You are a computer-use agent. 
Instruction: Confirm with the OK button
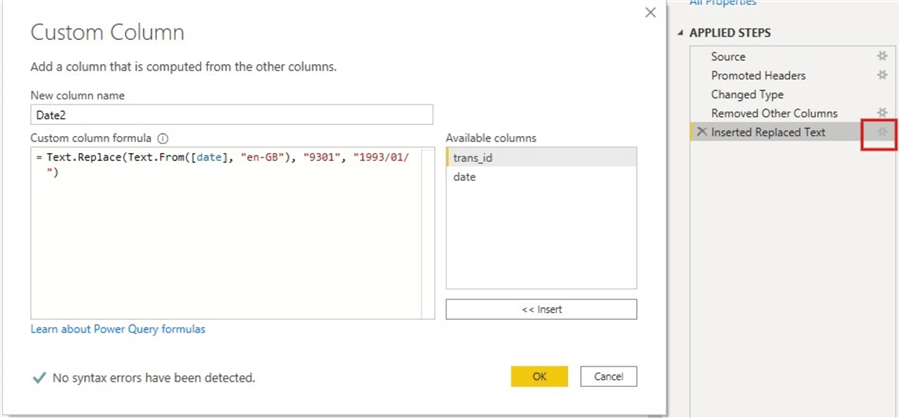pyautogui.click(x=540, y=377)
